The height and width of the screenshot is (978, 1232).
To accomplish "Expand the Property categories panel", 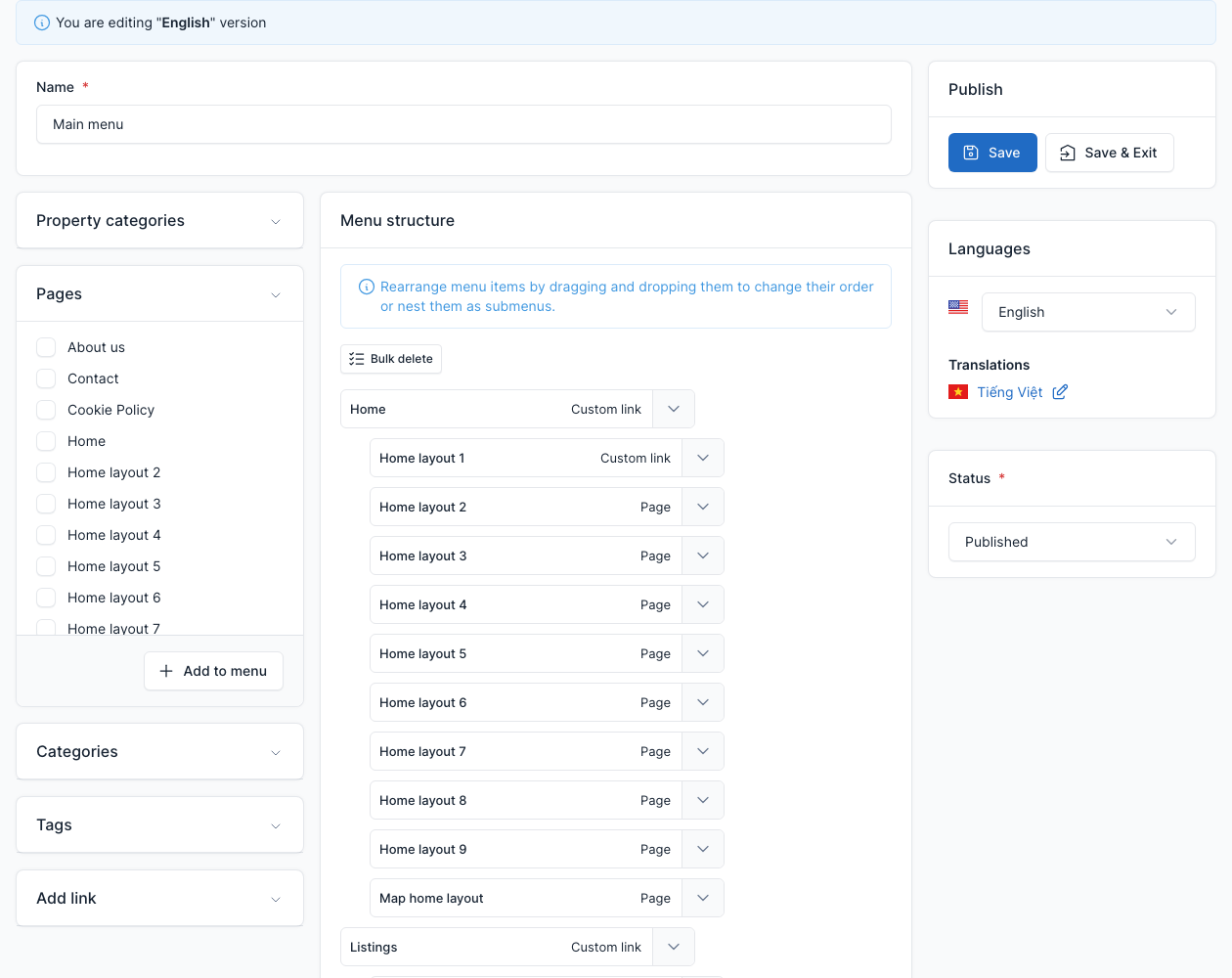I will click(159, 221).
